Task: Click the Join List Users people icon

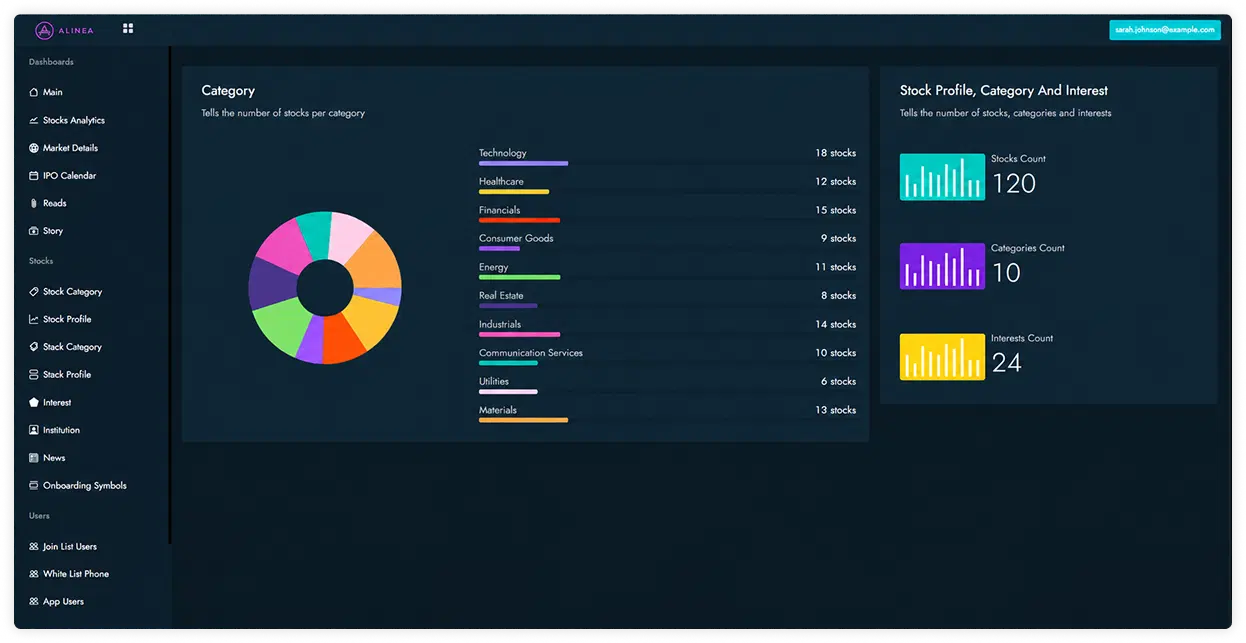Action: (x=34, y=547)
